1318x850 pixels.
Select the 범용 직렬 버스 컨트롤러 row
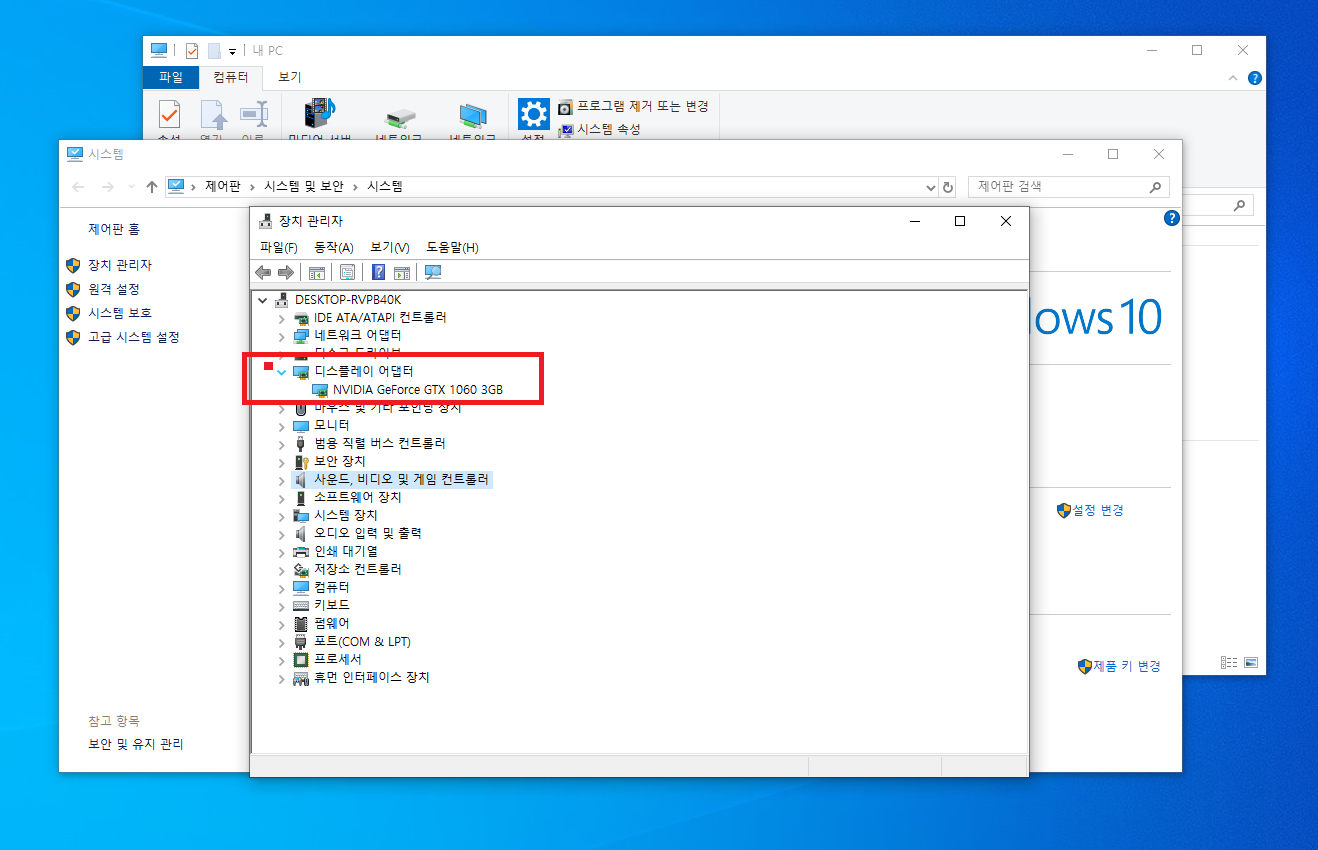click(x=380, y=443)
